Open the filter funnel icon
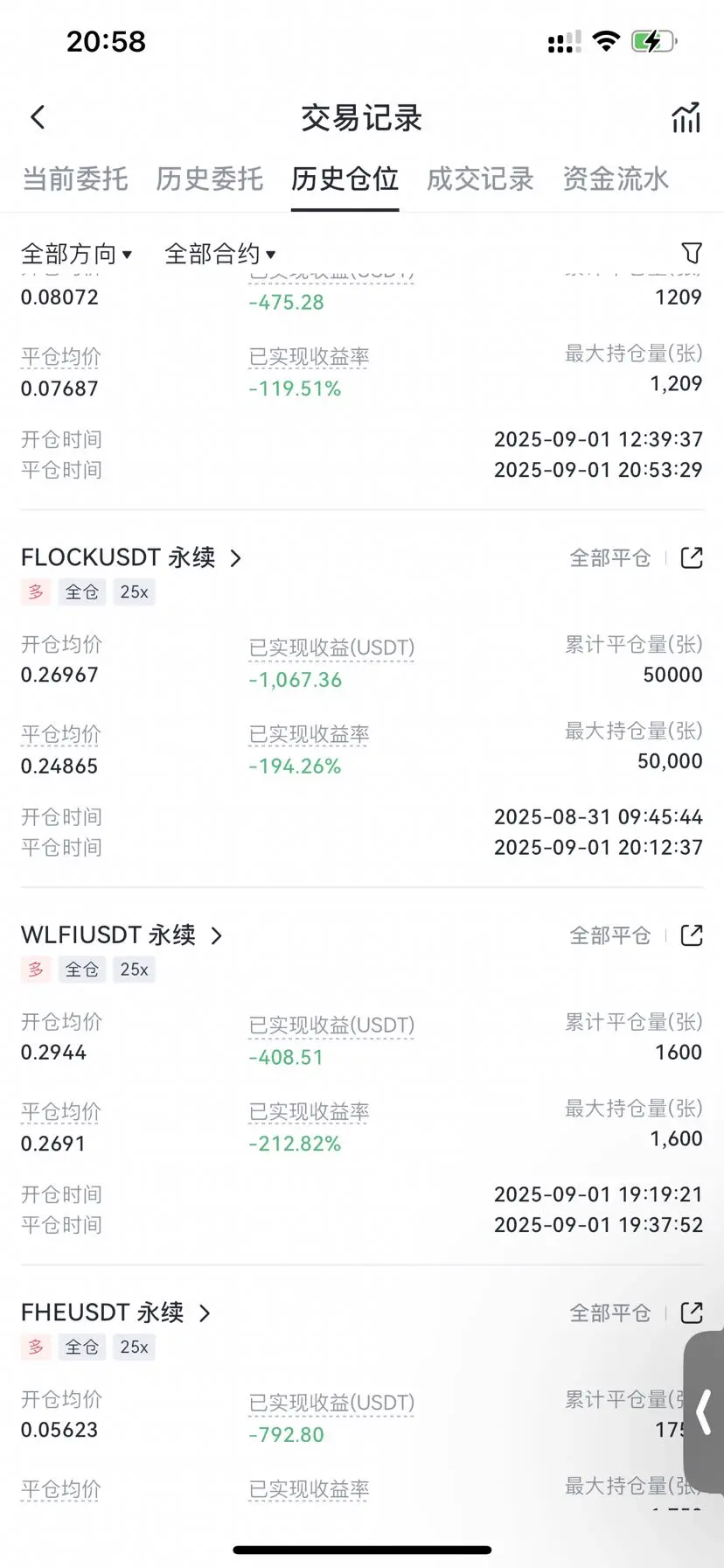The image size is (724, 1568). point(692,253)
